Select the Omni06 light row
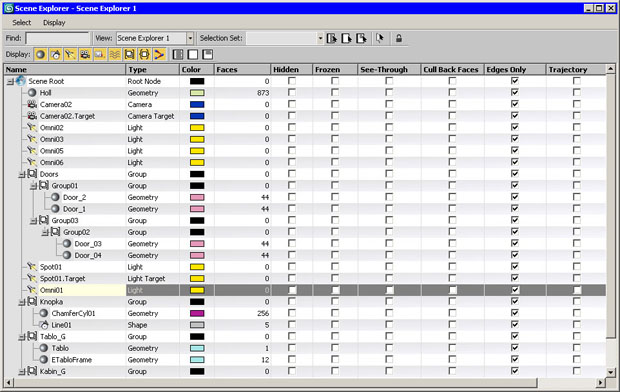The image size is (620, 392). coord(305,162)
